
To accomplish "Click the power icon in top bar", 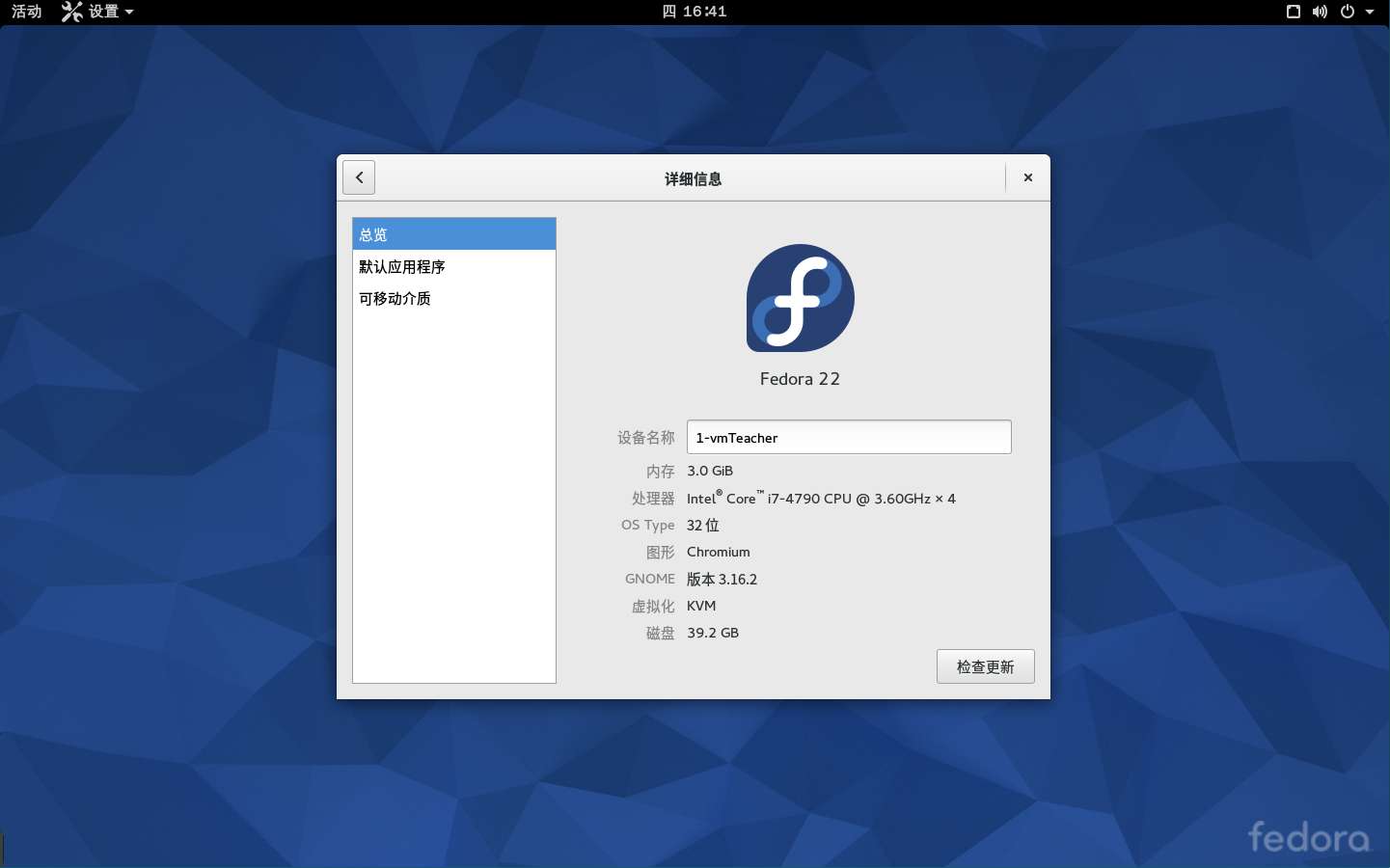I will 1348,12.
